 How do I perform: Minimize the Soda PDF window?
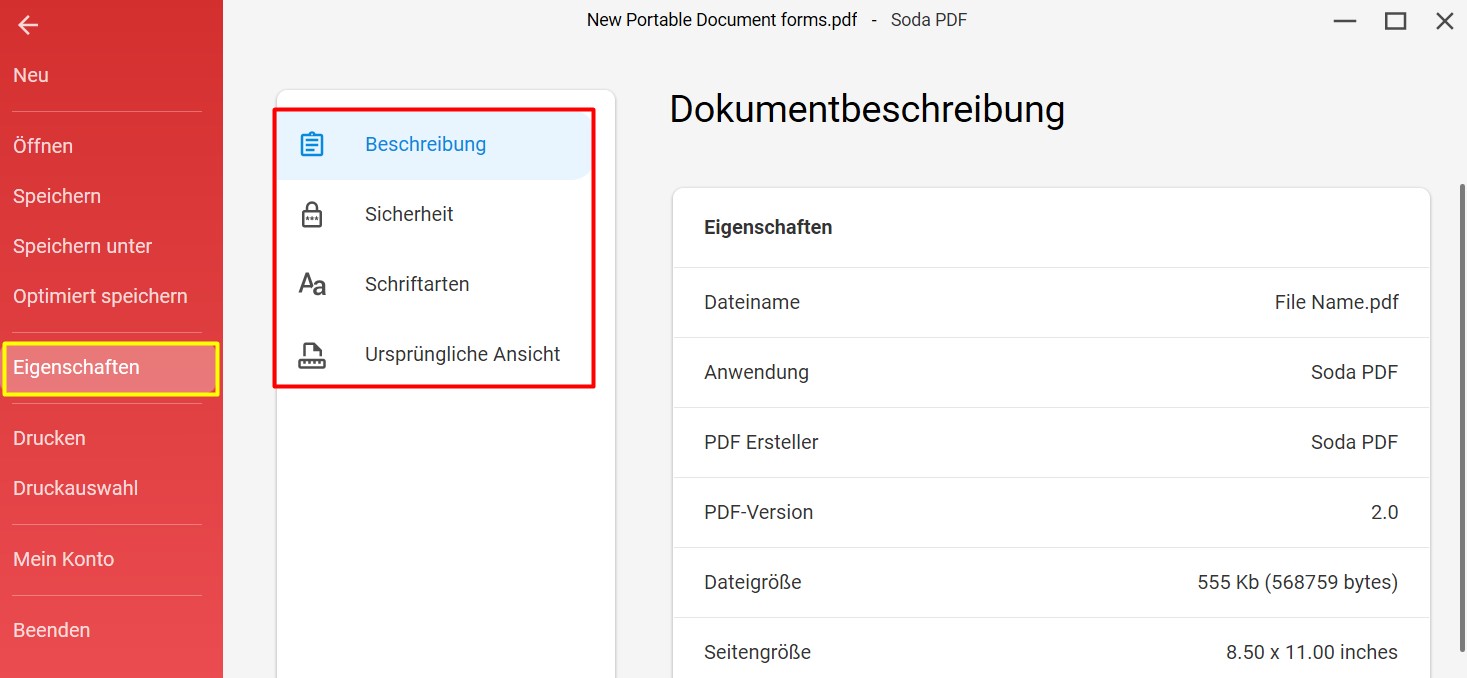tap(1346, 20)
